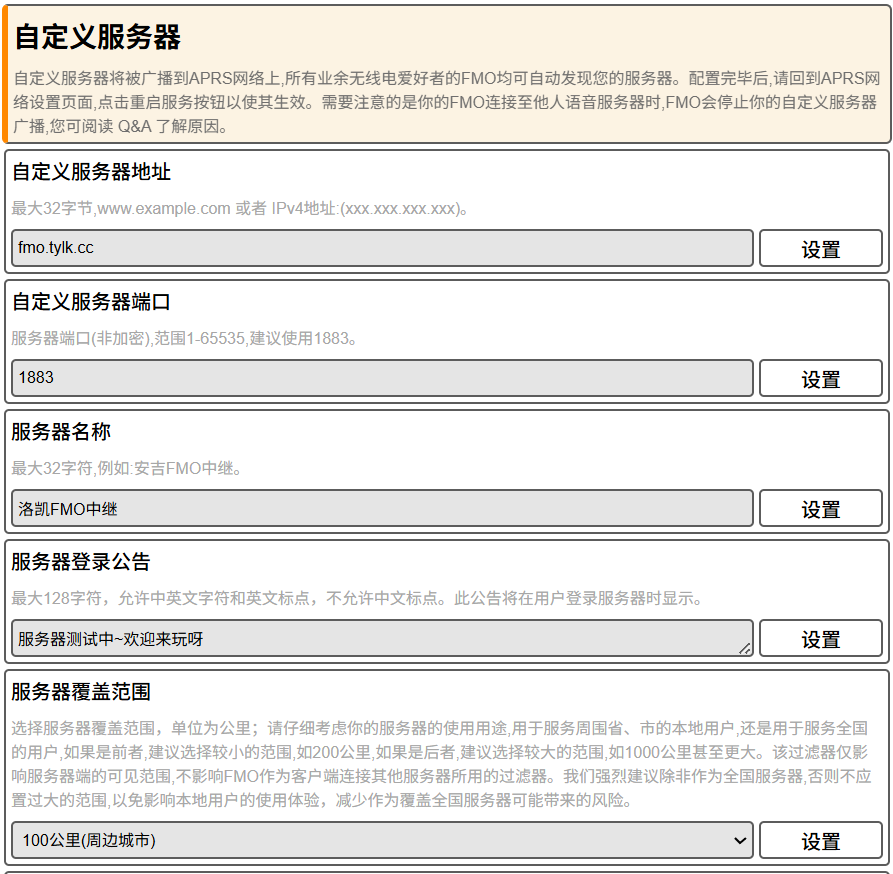The image size is (893, 874).
Task: Open the 100公里(周边城市) coverage dropdown
Action: (382, 841)
